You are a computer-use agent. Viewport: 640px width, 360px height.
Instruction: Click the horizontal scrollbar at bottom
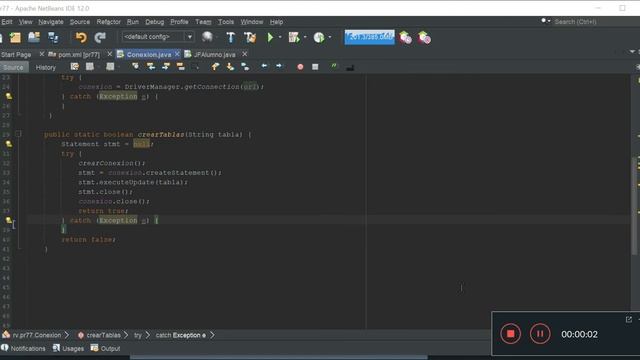tap(279, 357)
